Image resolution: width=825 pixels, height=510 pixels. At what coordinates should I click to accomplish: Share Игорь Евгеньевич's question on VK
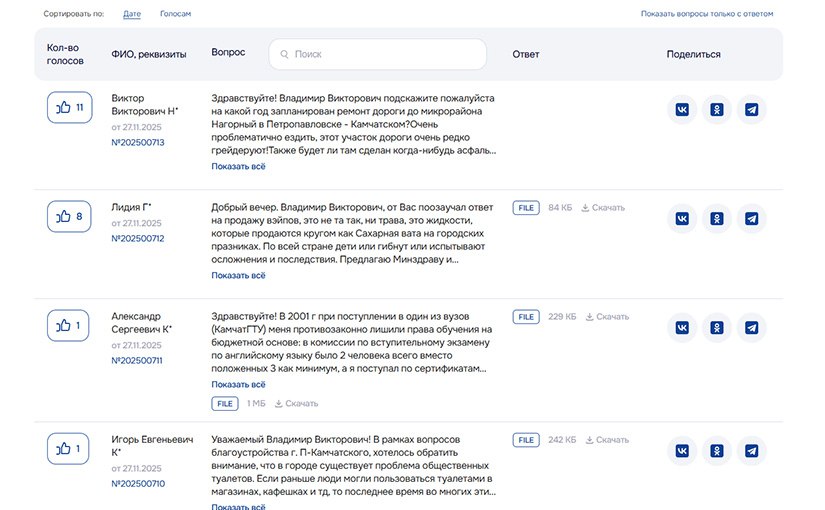[682, 451]
